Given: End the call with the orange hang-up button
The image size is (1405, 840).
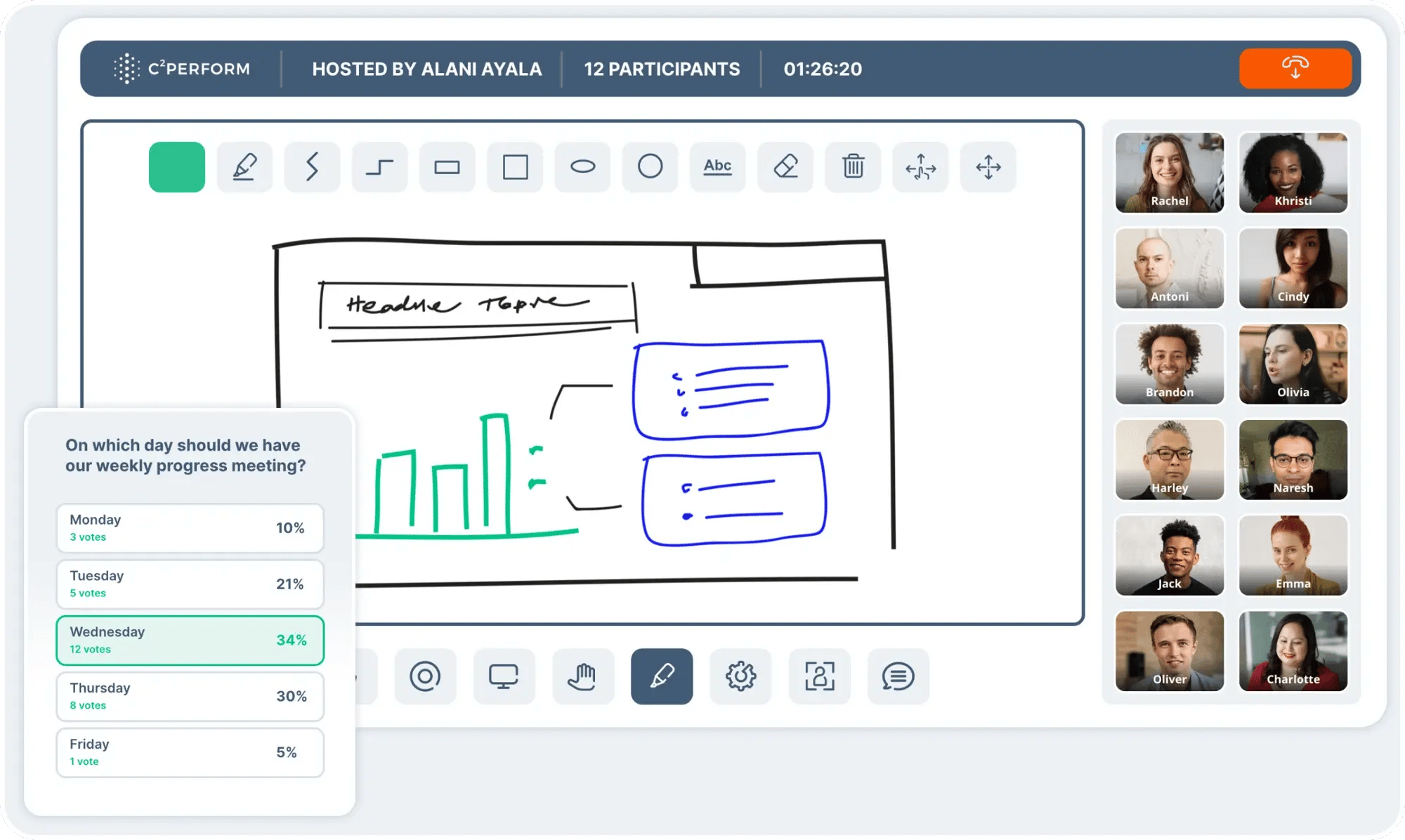Looking at the screenshot, I should pos(1295,68).
